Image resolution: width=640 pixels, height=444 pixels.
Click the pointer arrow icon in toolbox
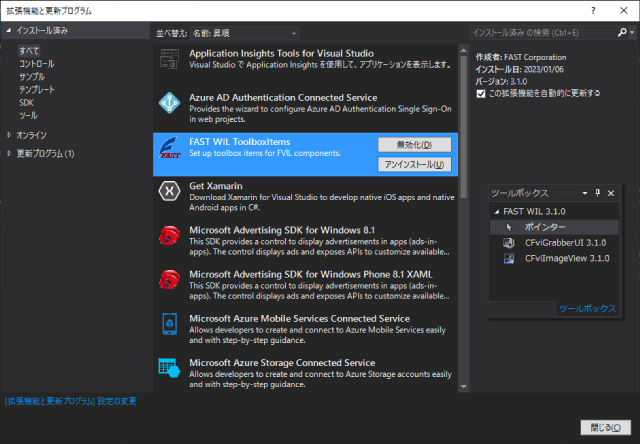pyautogui.click(x=509, y=227)
